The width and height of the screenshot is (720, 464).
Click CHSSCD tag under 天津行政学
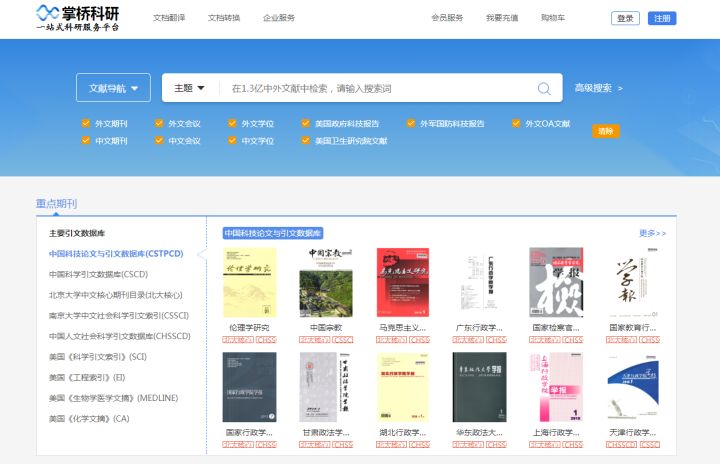[621, 444]
